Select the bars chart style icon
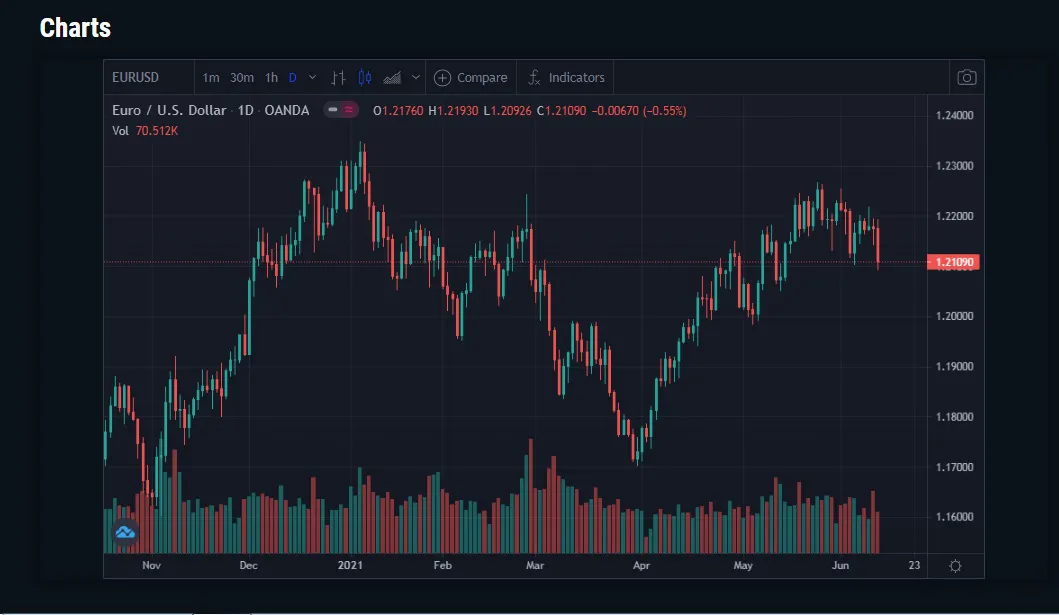1059x615 pixels. [x=338, y=78]
